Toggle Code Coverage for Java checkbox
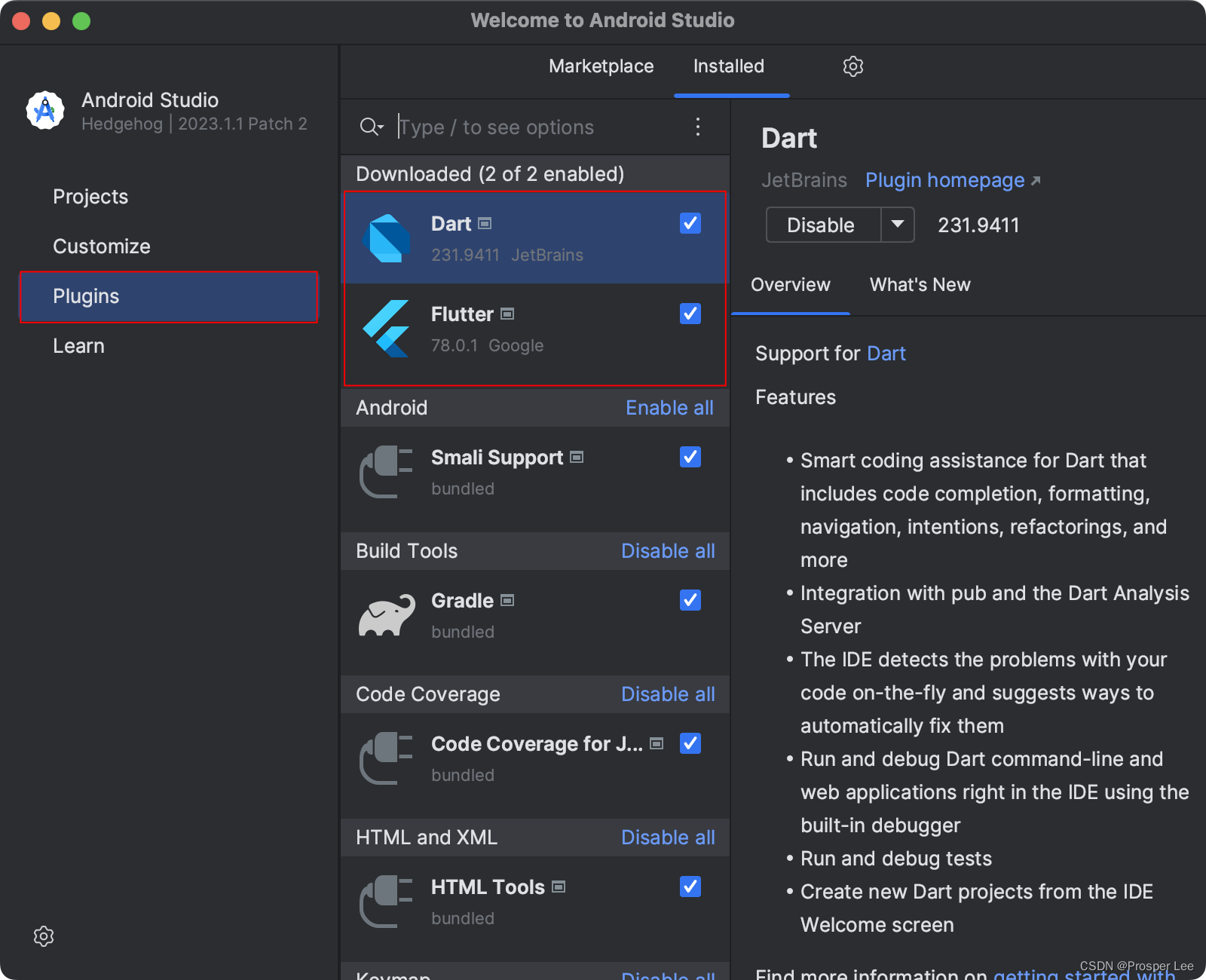The image size is (1206, 980). tap(690, 743)
